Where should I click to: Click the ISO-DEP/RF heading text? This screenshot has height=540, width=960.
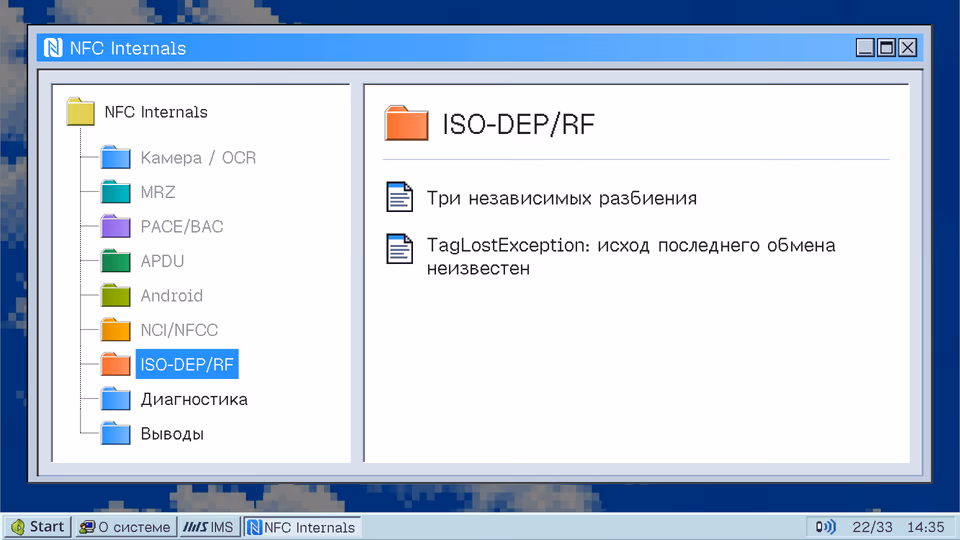519,124
